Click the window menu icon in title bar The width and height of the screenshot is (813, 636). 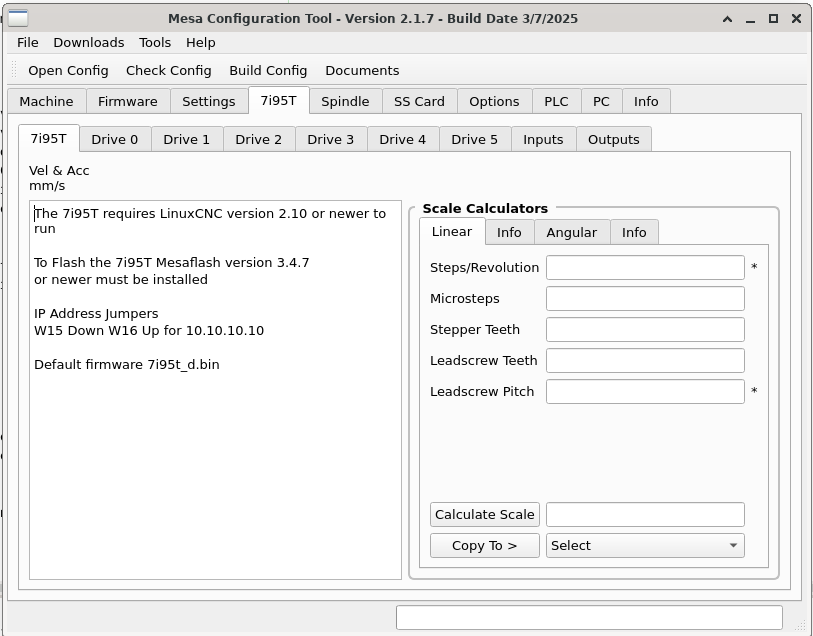click(18, 18)
